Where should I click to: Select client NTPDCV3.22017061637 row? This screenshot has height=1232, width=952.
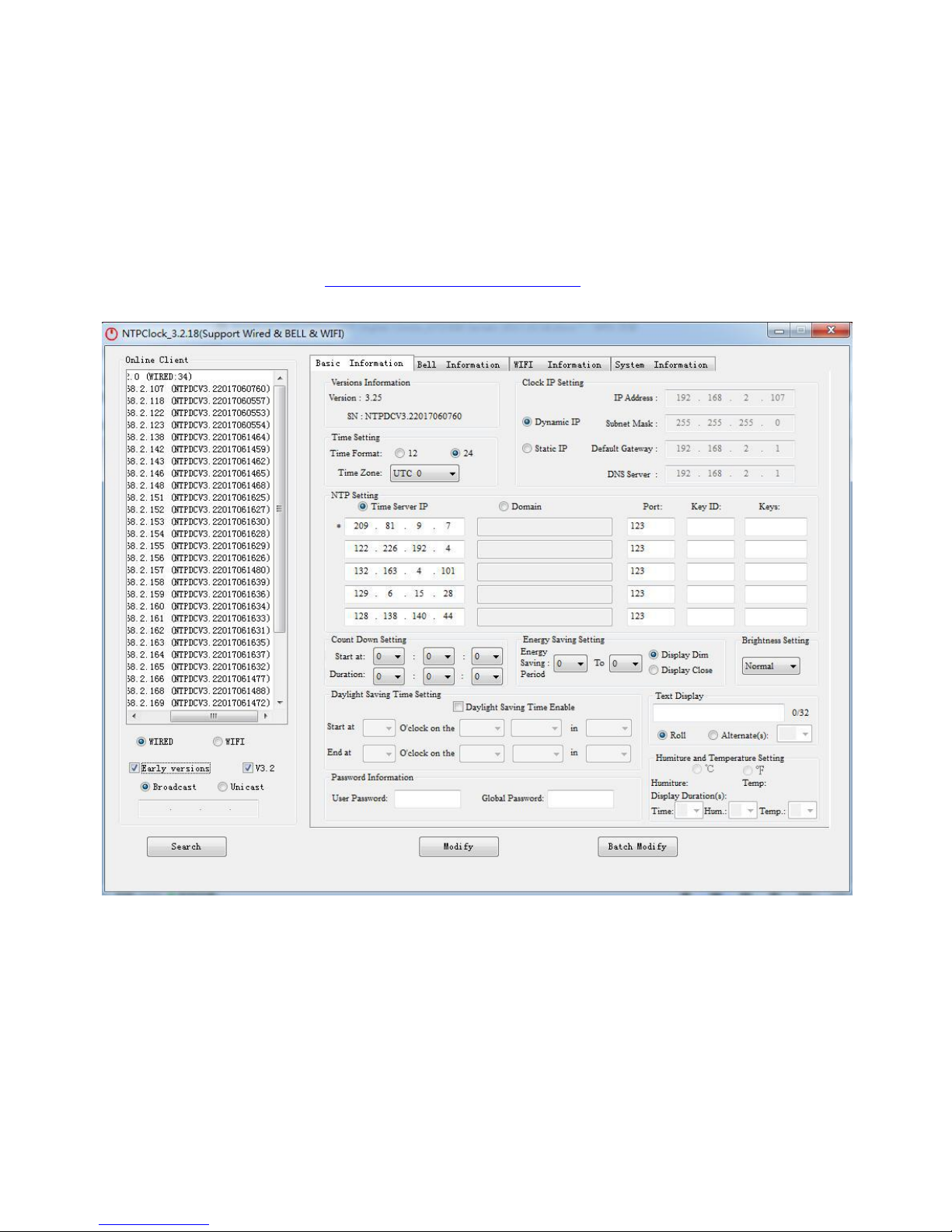tap(199, 654)
